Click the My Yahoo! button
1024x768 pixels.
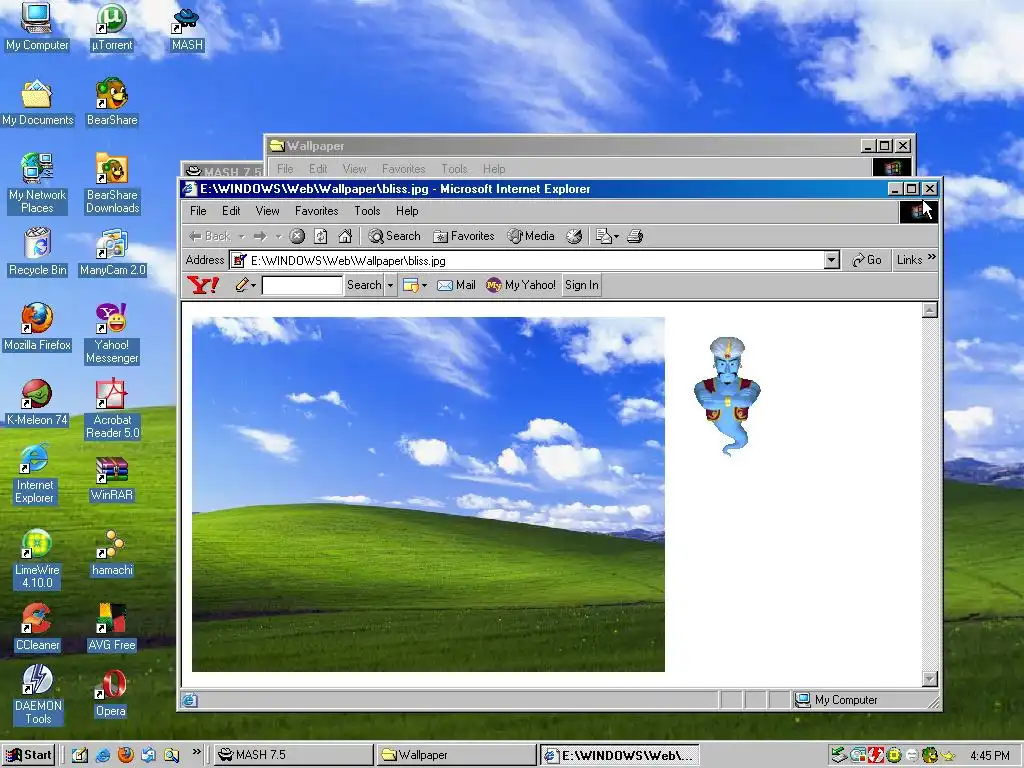(521, 285)
